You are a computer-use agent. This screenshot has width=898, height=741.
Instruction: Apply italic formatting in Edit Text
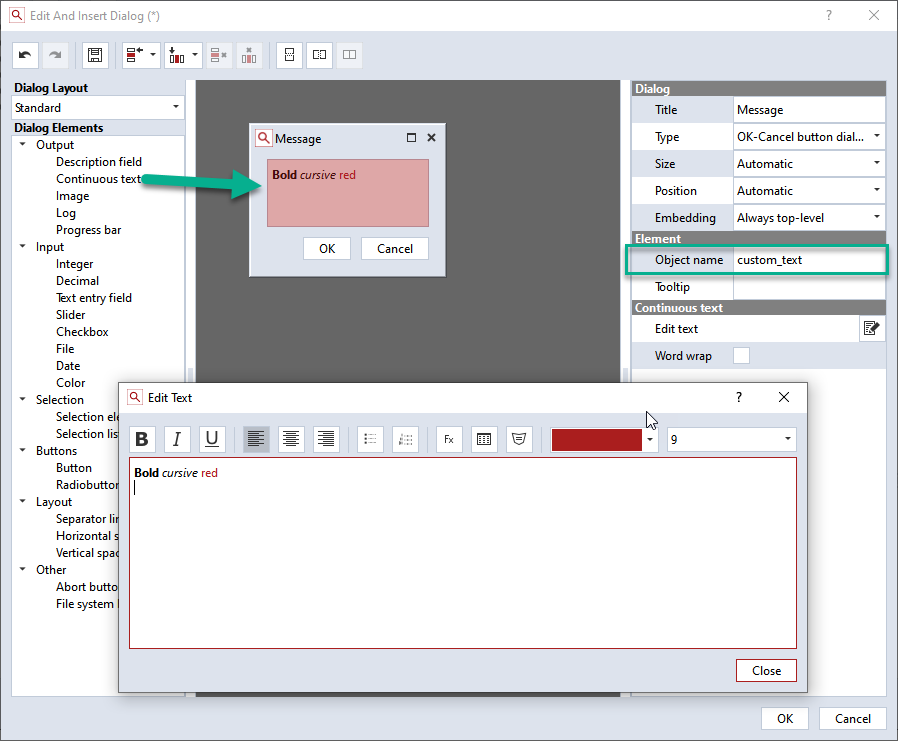(x=176, y=439)
